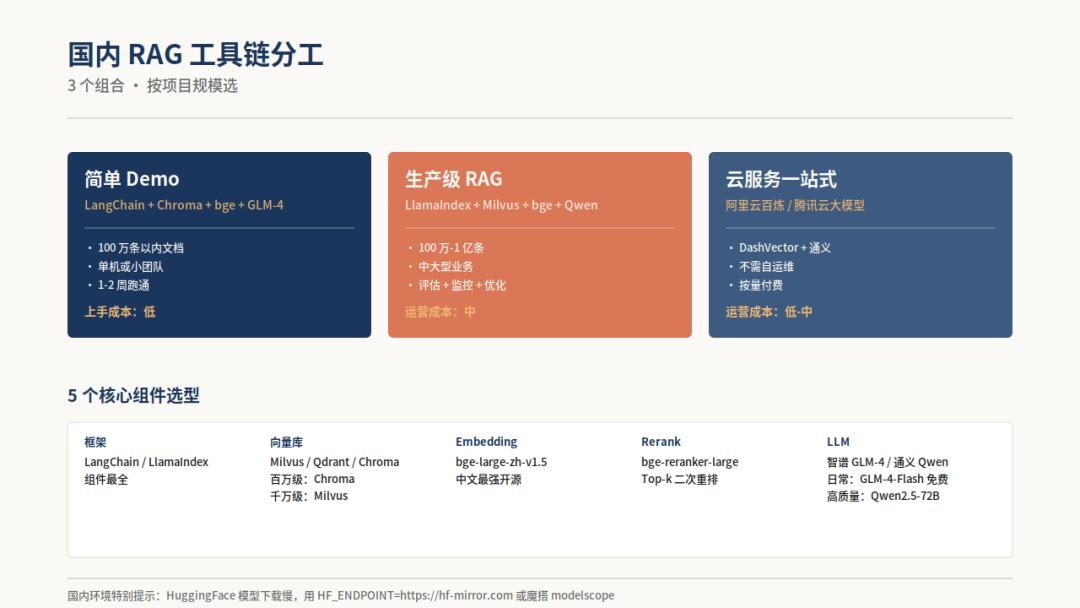The height and width of the screenshot is (608, 1080).
Task: Select the line 运营成本：低-中
Action: 769,312
